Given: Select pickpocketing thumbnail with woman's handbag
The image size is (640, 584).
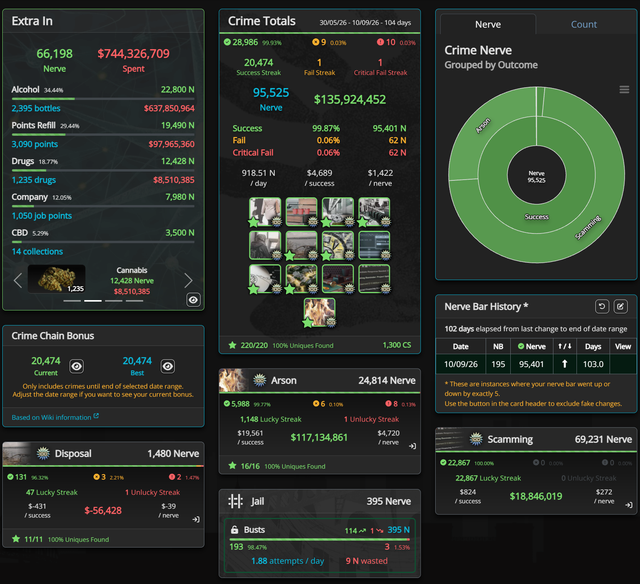Looking at the screenshot, I should click(x=265, y=211).
